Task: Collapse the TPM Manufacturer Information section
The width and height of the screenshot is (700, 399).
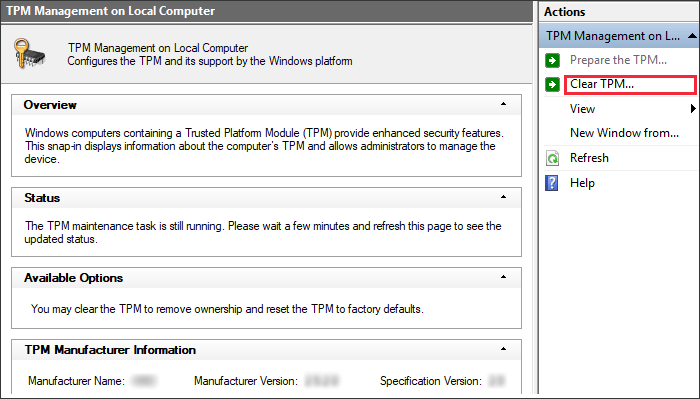Action: pos(504,349)
